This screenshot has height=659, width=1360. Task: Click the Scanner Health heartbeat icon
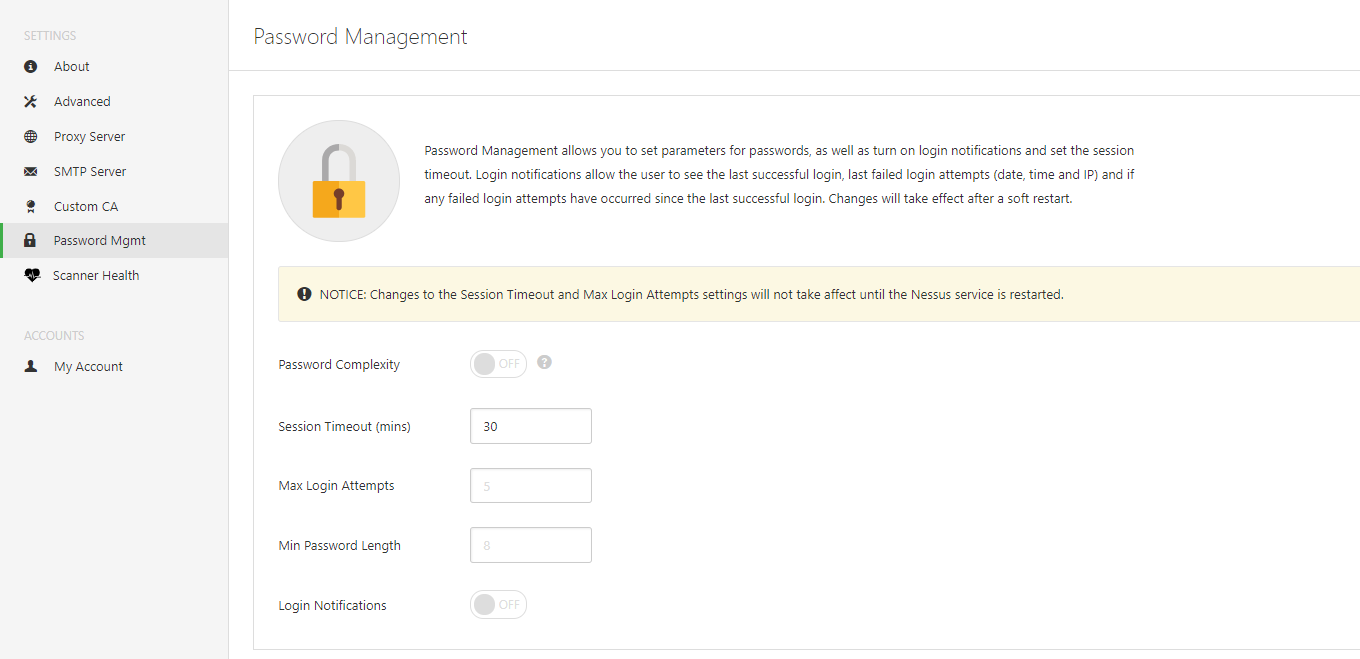coord(32,275)
